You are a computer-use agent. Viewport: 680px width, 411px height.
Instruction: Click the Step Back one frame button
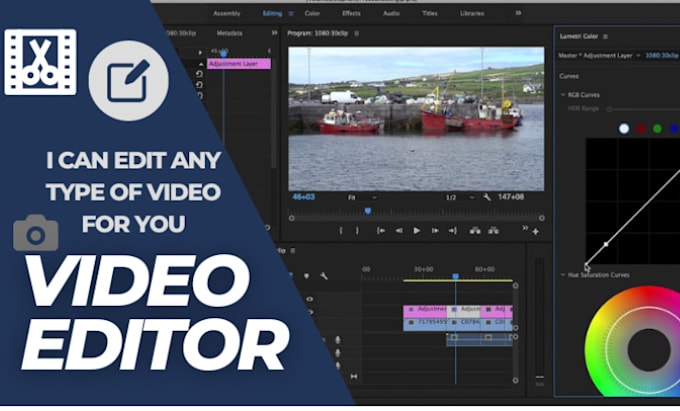tap(399, 231)
